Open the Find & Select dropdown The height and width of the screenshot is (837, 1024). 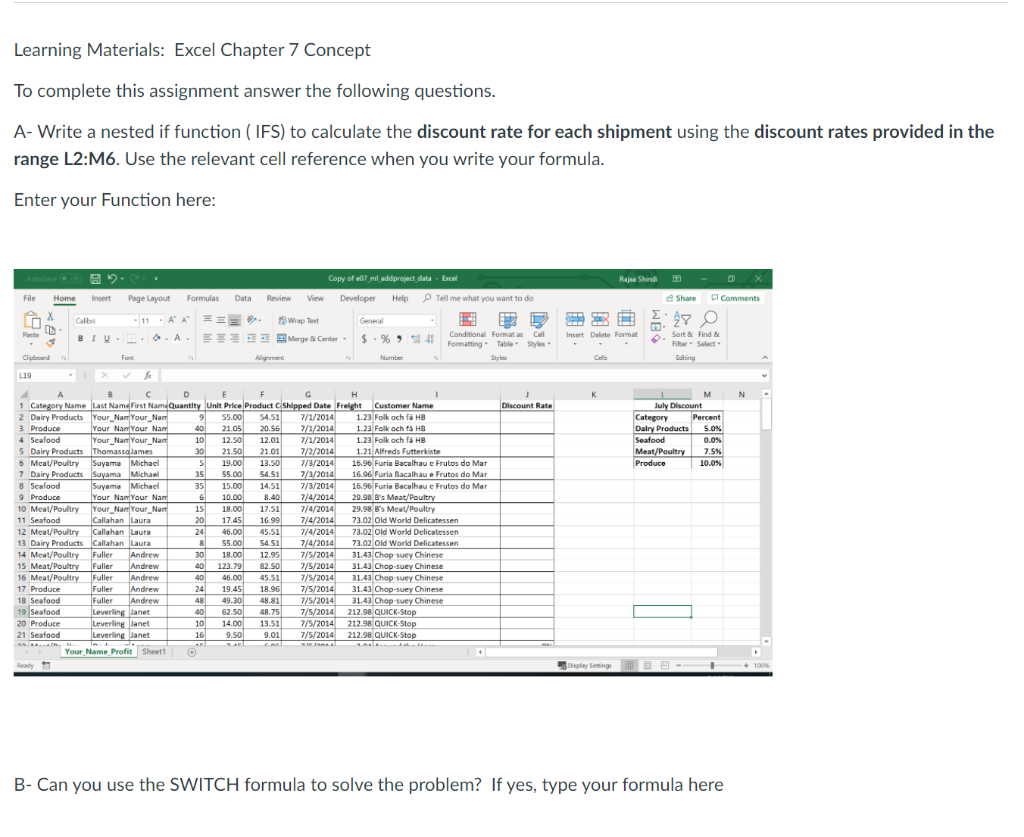709,330
